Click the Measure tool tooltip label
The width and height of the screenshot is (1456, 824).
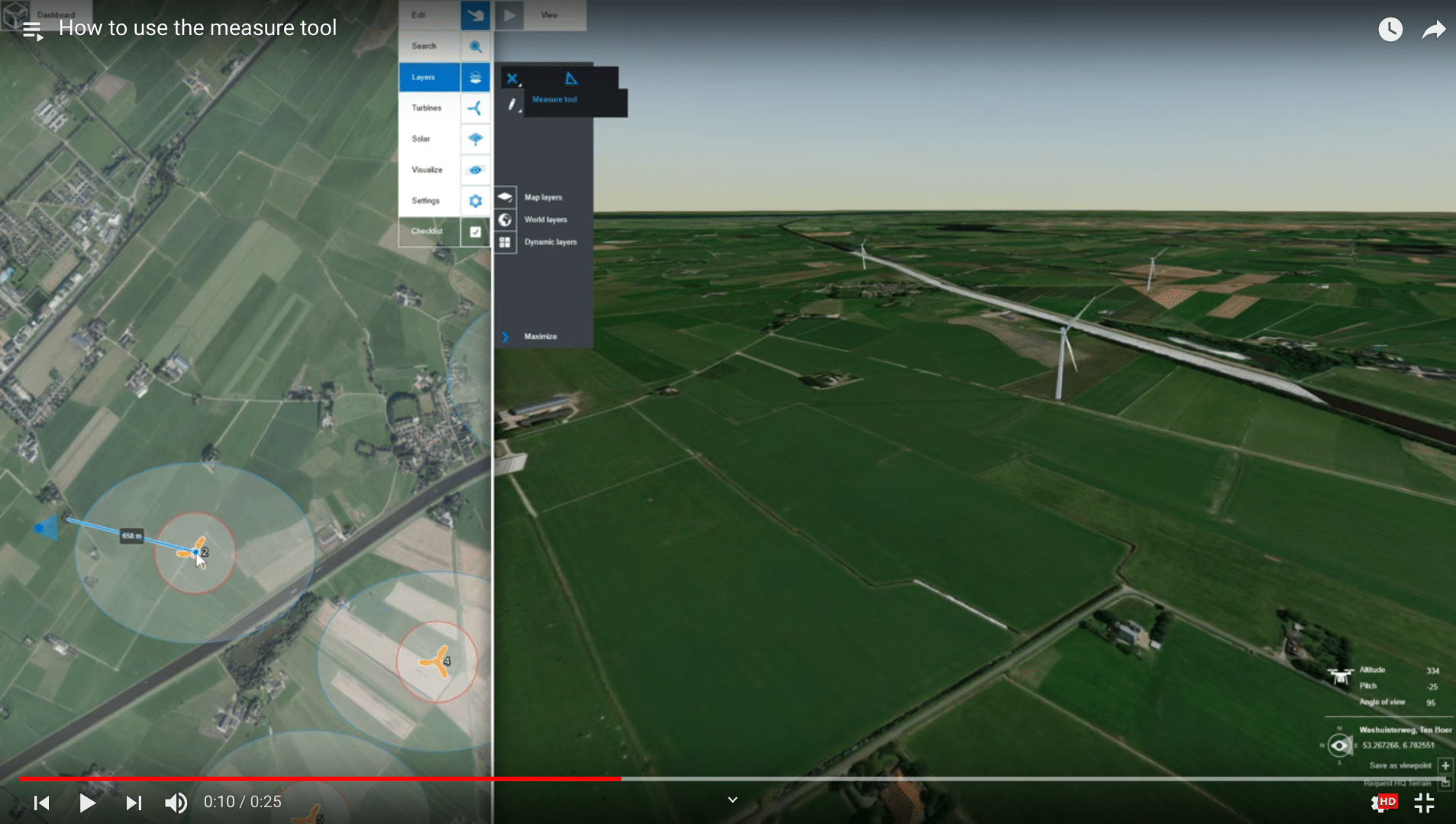[554, 99]
